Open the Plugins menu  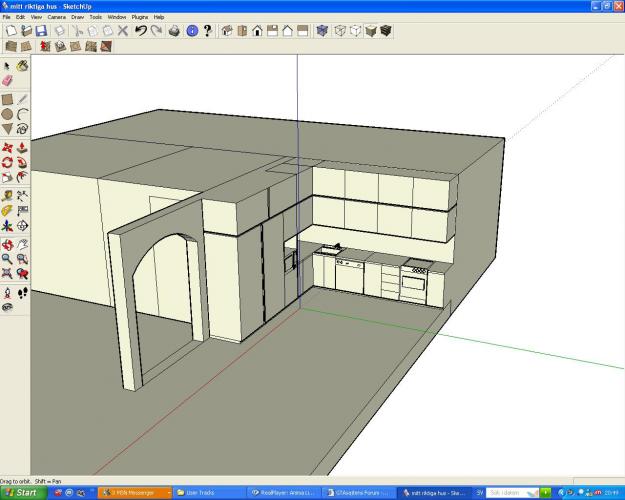point(140,17)
